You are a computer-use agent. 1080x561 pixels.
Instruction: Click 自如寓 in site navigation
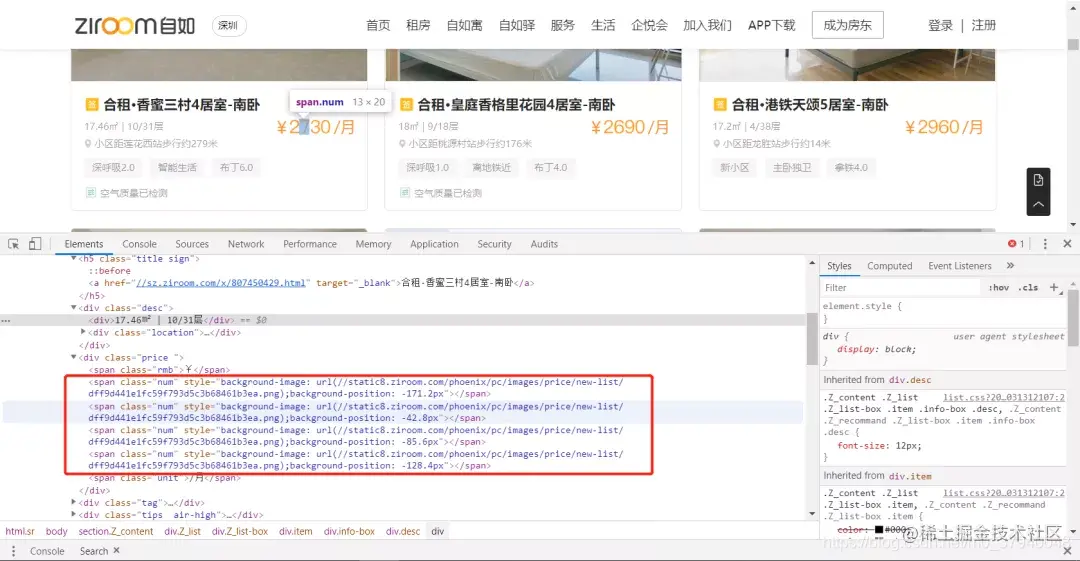pyautogui.click(x=464, y=26)
